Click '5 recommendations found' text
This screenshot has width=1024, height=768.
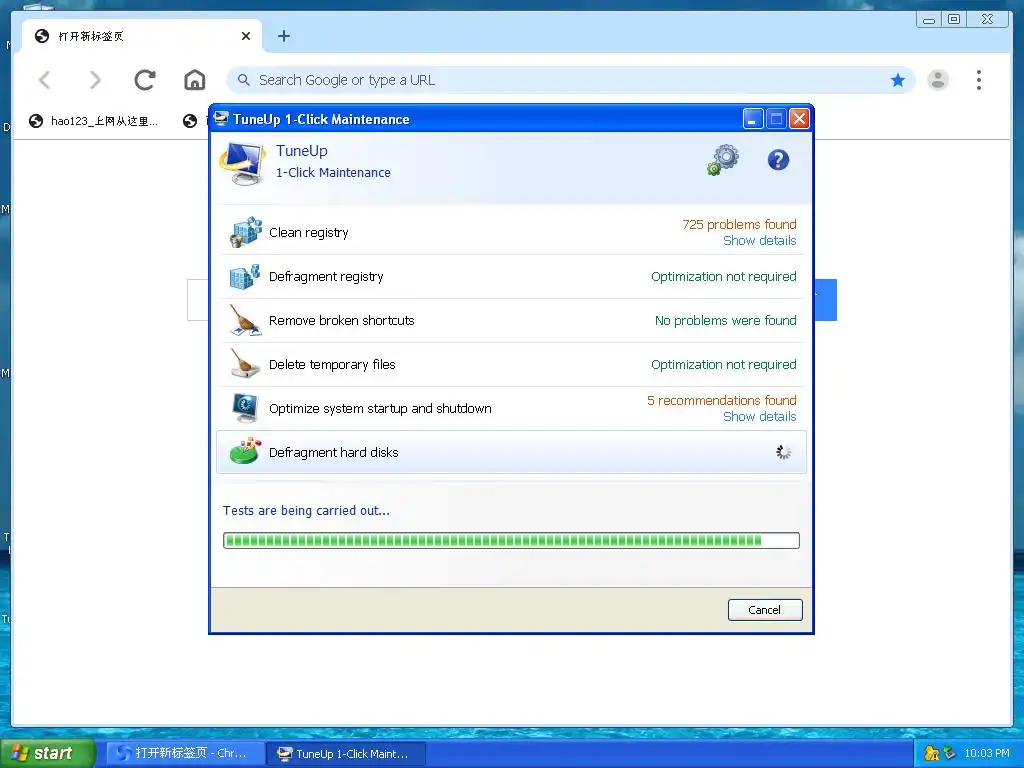(722, 400)
